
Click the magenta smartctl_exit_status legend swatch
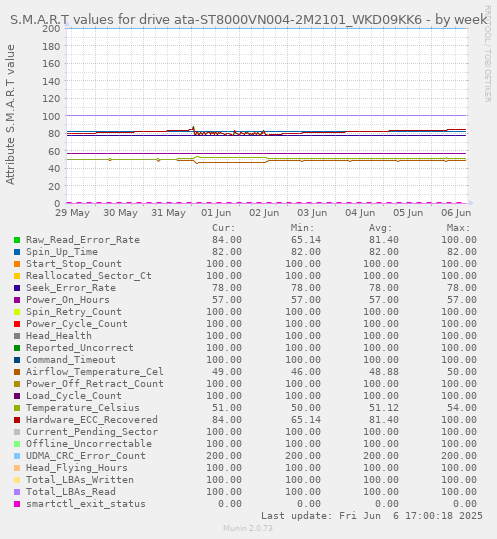[x=17, y=504]
